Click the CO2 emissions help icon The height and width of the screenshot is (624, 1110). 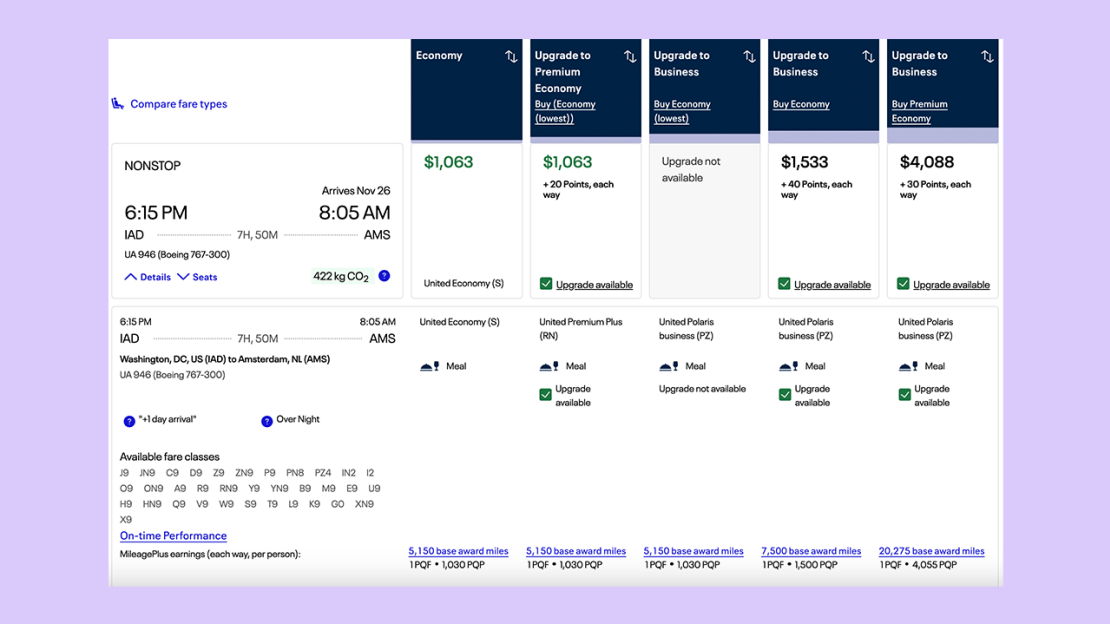[384, 276]
